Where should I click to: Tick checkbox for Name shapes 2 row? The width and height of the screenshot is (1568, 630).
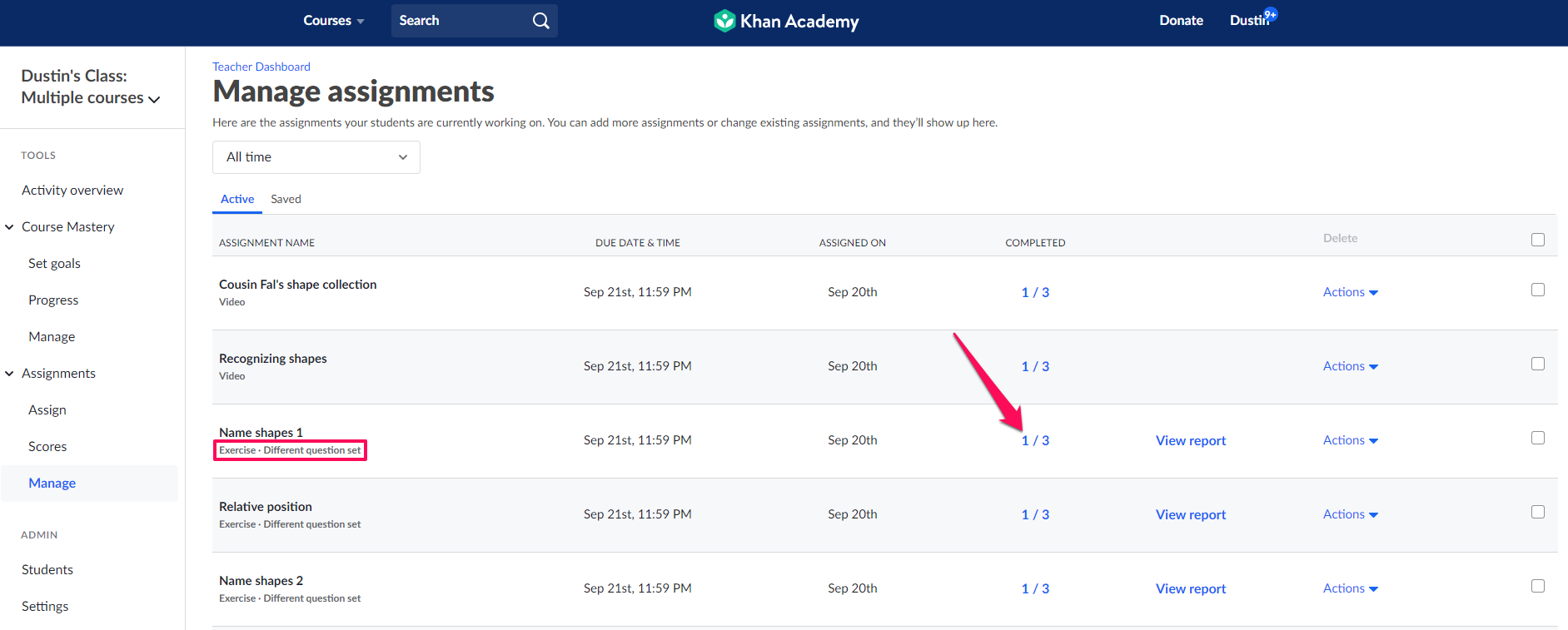point(1538,586)
